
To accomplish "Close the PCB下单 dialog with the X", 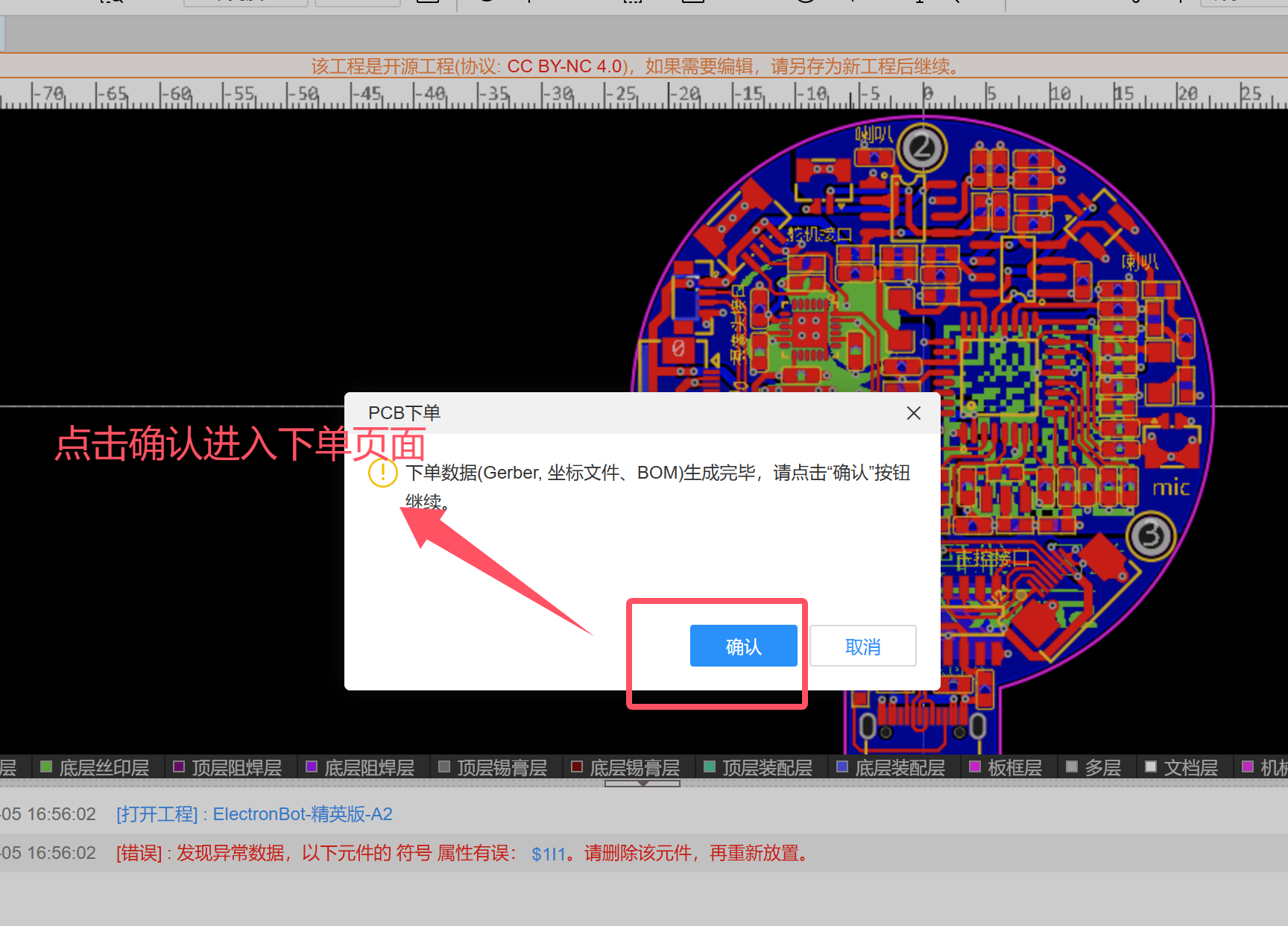I will [x=913, y=413].
